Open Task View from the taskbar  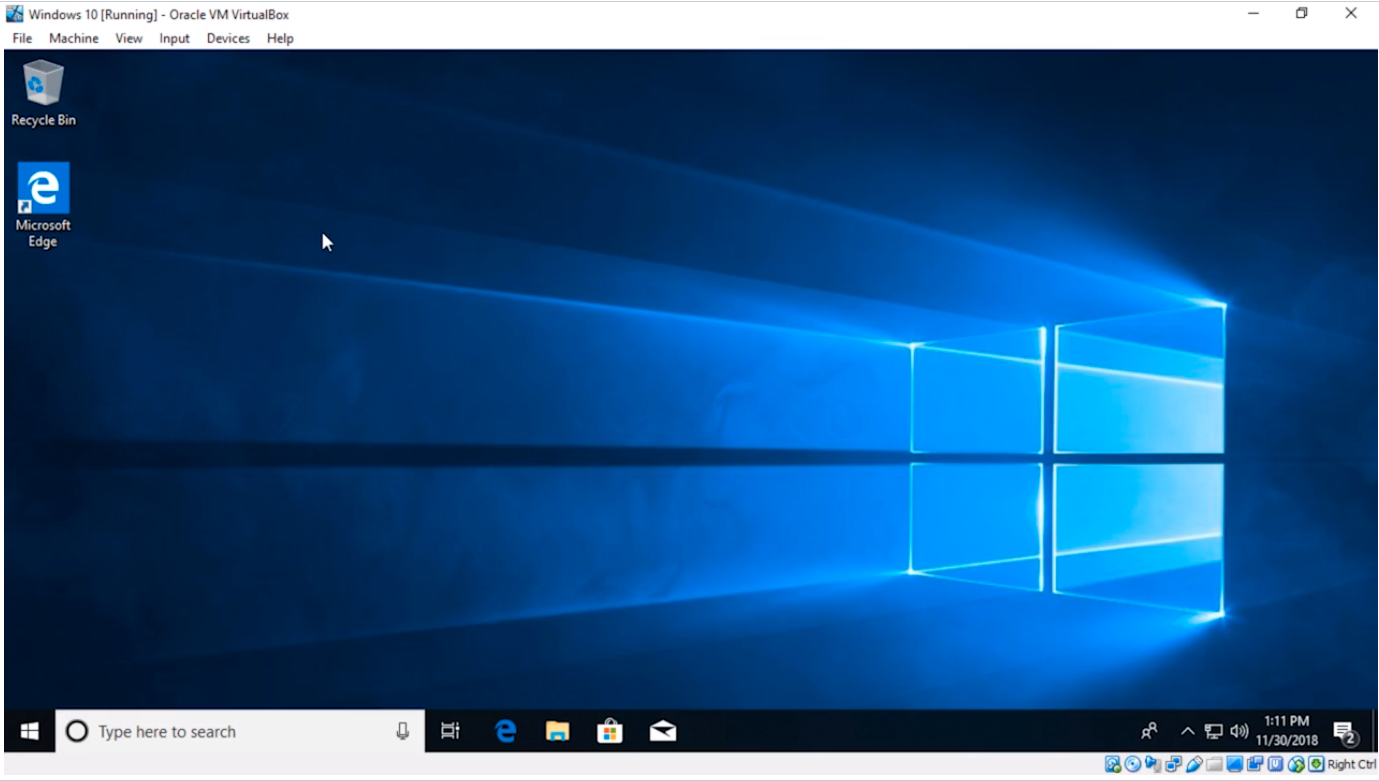click(450, 731)
